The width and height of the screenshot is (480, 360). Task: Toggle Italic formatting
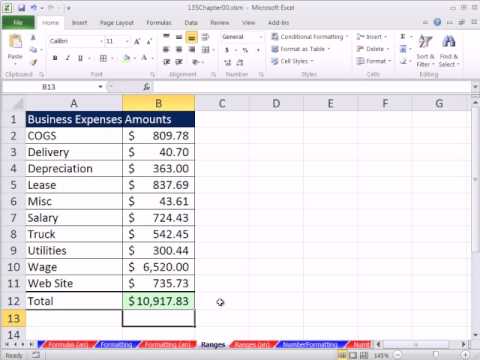tap(68, 58)
